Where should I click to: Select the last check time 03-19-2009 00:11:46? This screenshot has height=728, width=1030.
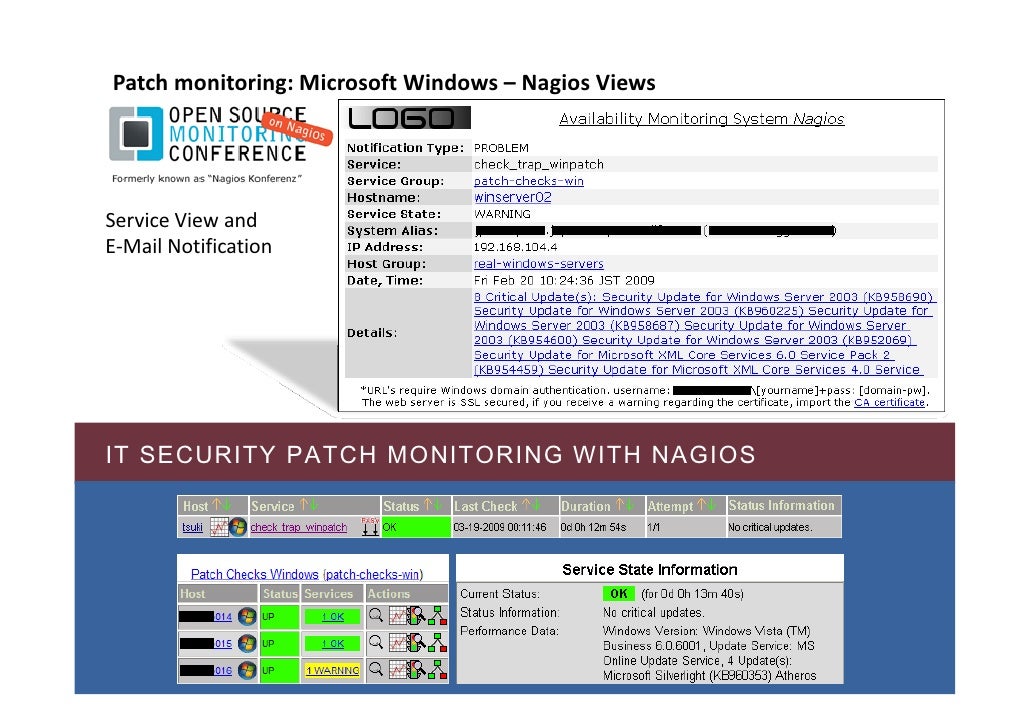click(x=500, y=527)
